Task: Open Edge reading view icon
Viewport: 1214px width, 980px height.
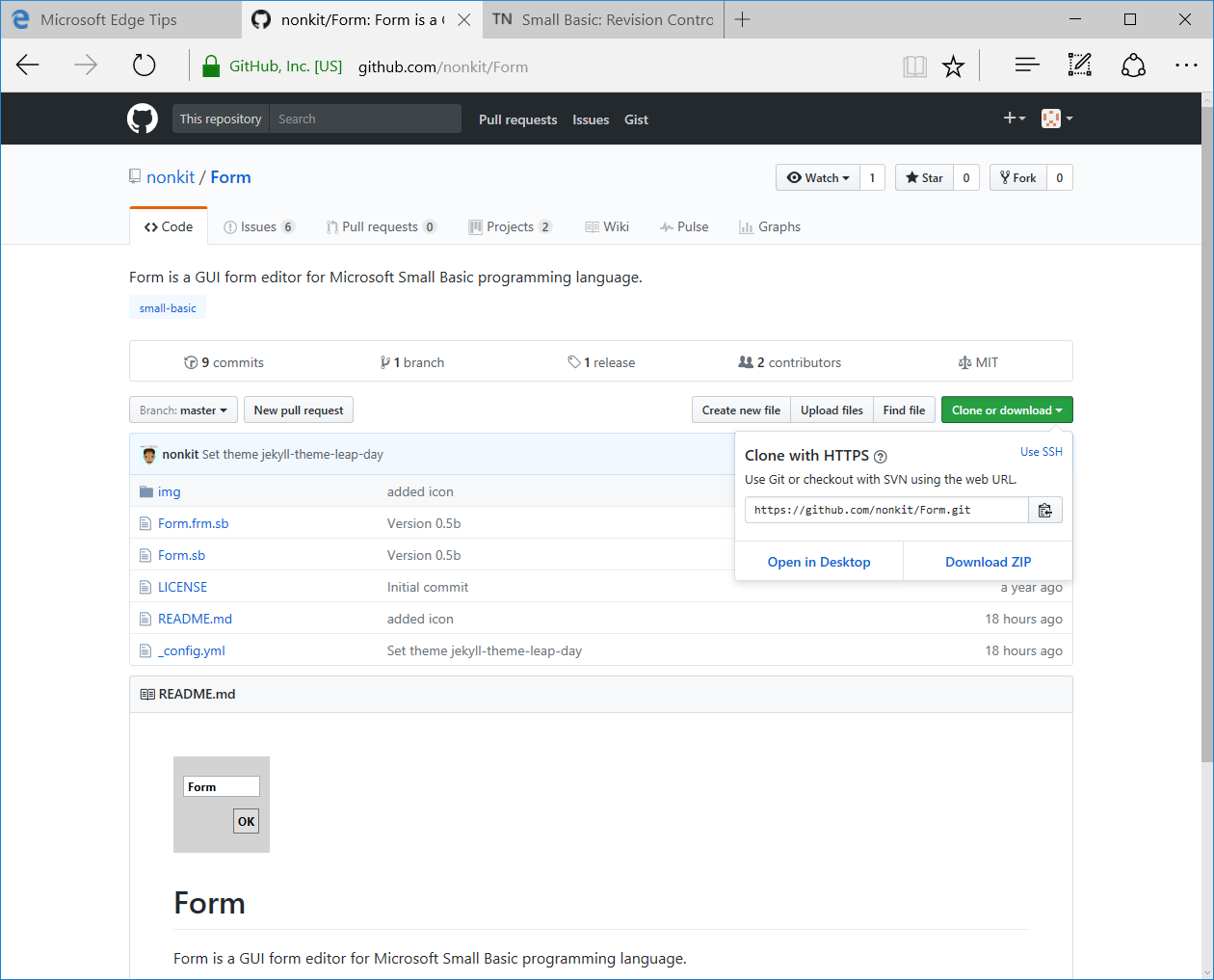Action: pos(914,66)
